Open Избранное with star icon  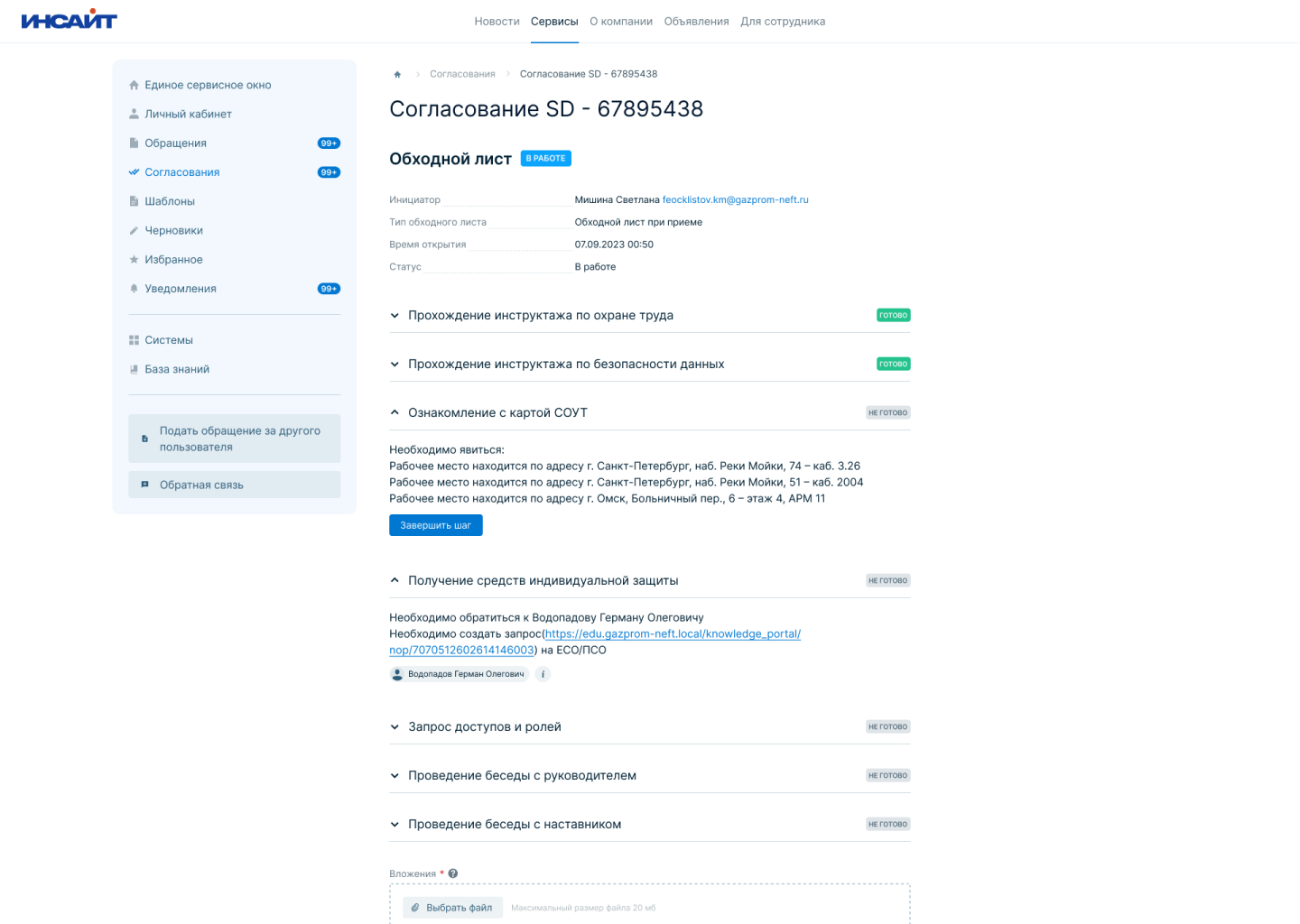[x=173, y=260]
